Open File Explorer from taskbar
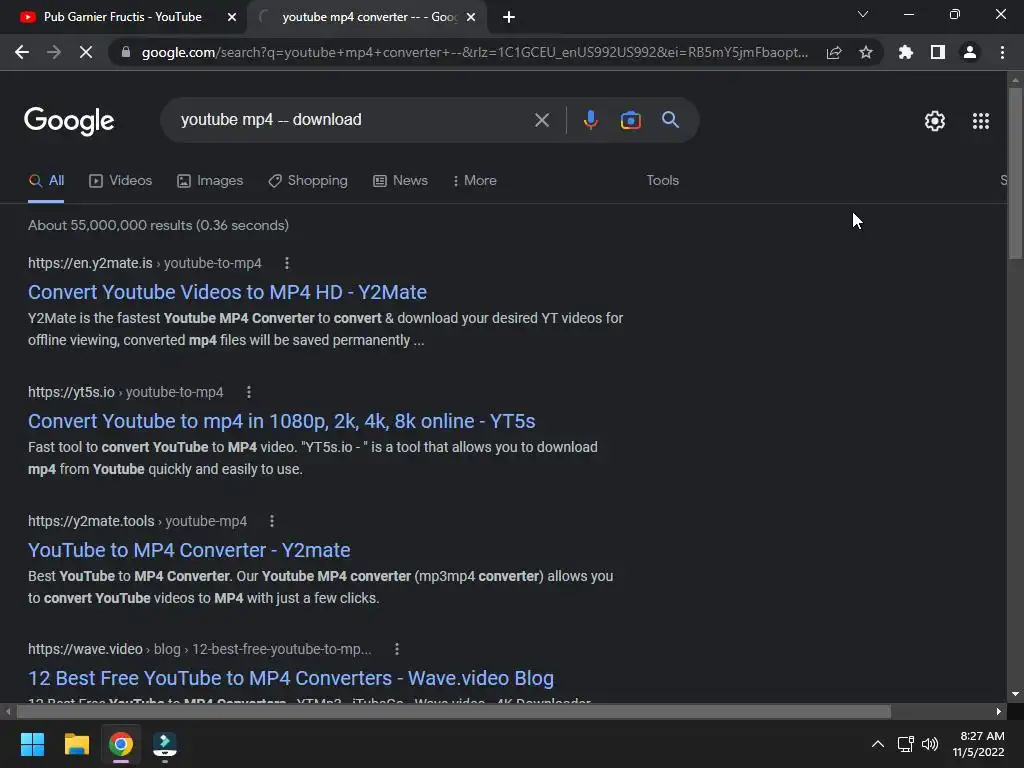Image resolution: width=1024 pixels, height=768 pixels. click(76, 744)
